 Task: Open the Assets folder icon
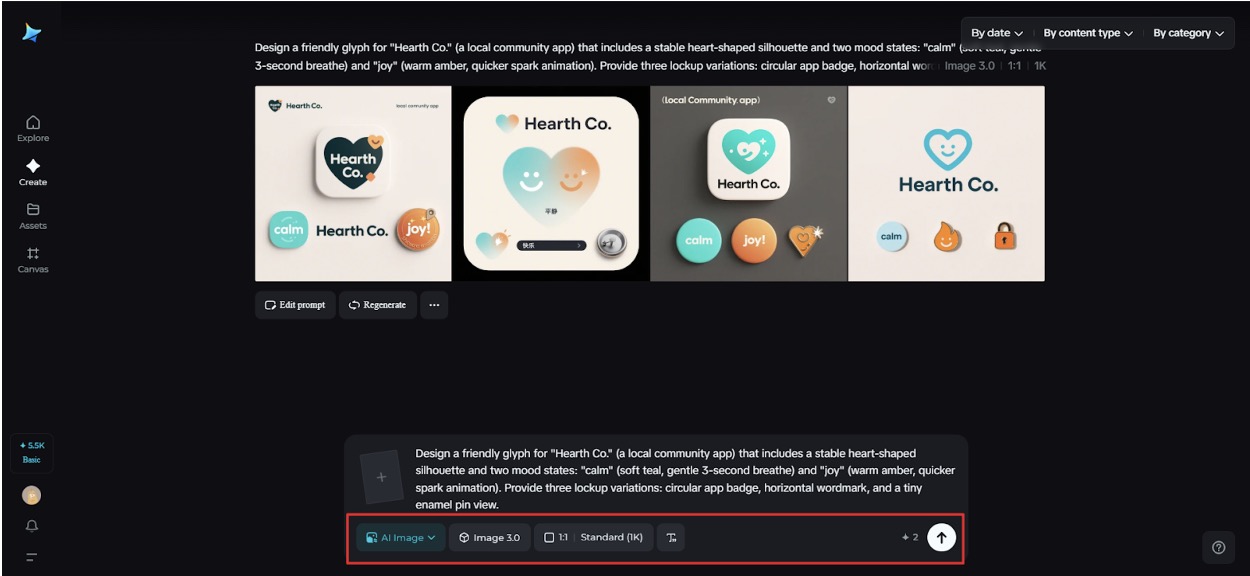[32, 215]
